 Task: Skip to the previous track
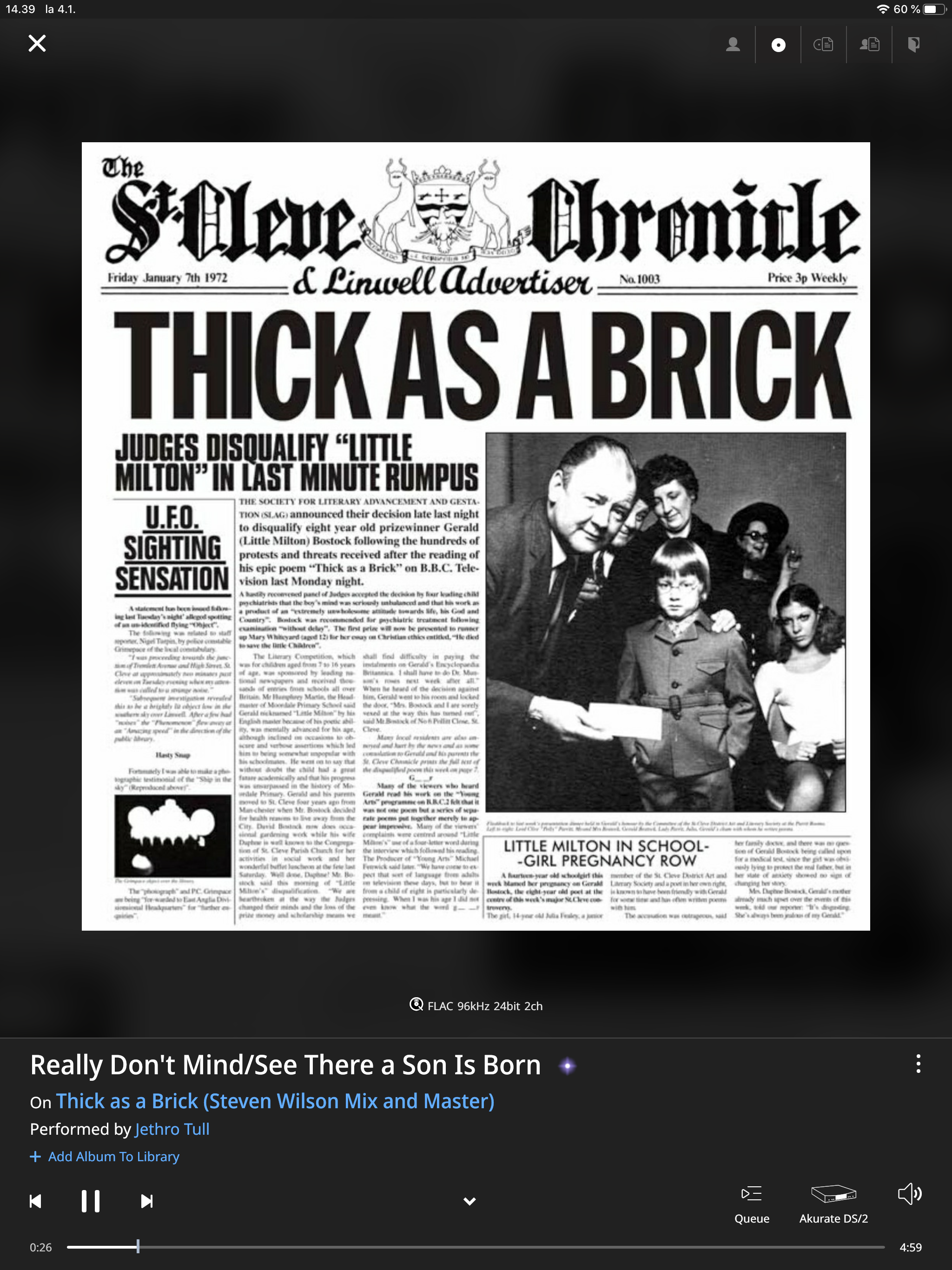[36, 1201]
